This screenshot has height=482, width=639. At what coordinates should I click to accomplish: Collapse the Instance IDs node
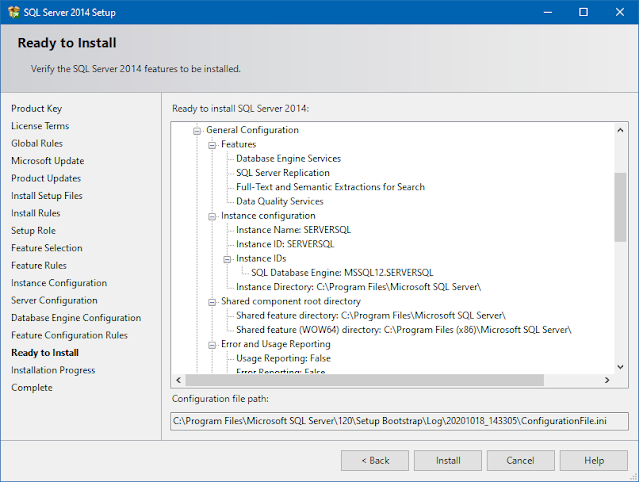[227, 259]
